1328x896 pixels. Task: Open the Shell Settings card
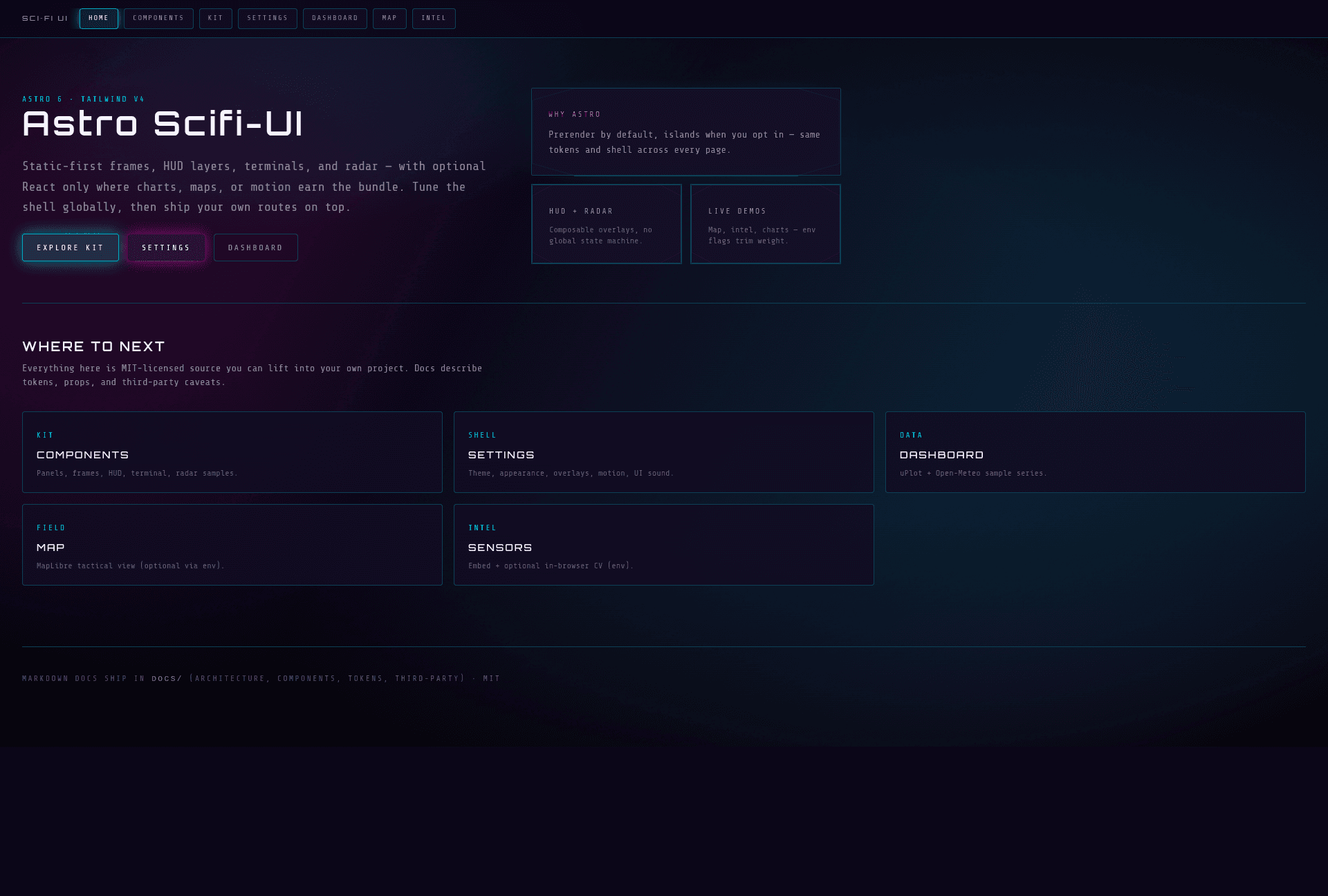664,452
